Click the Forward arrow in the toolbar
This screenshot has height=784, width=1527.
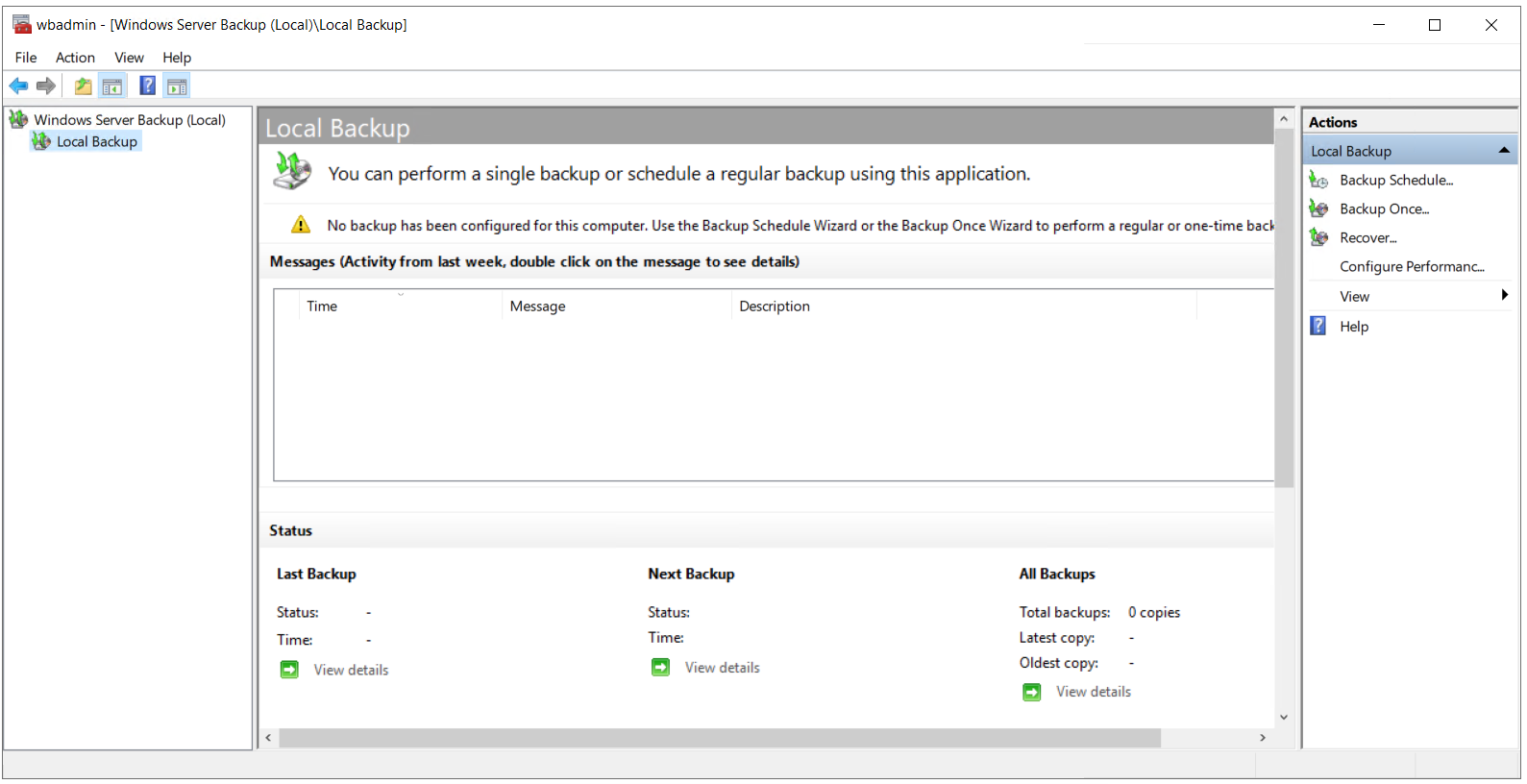46,86
